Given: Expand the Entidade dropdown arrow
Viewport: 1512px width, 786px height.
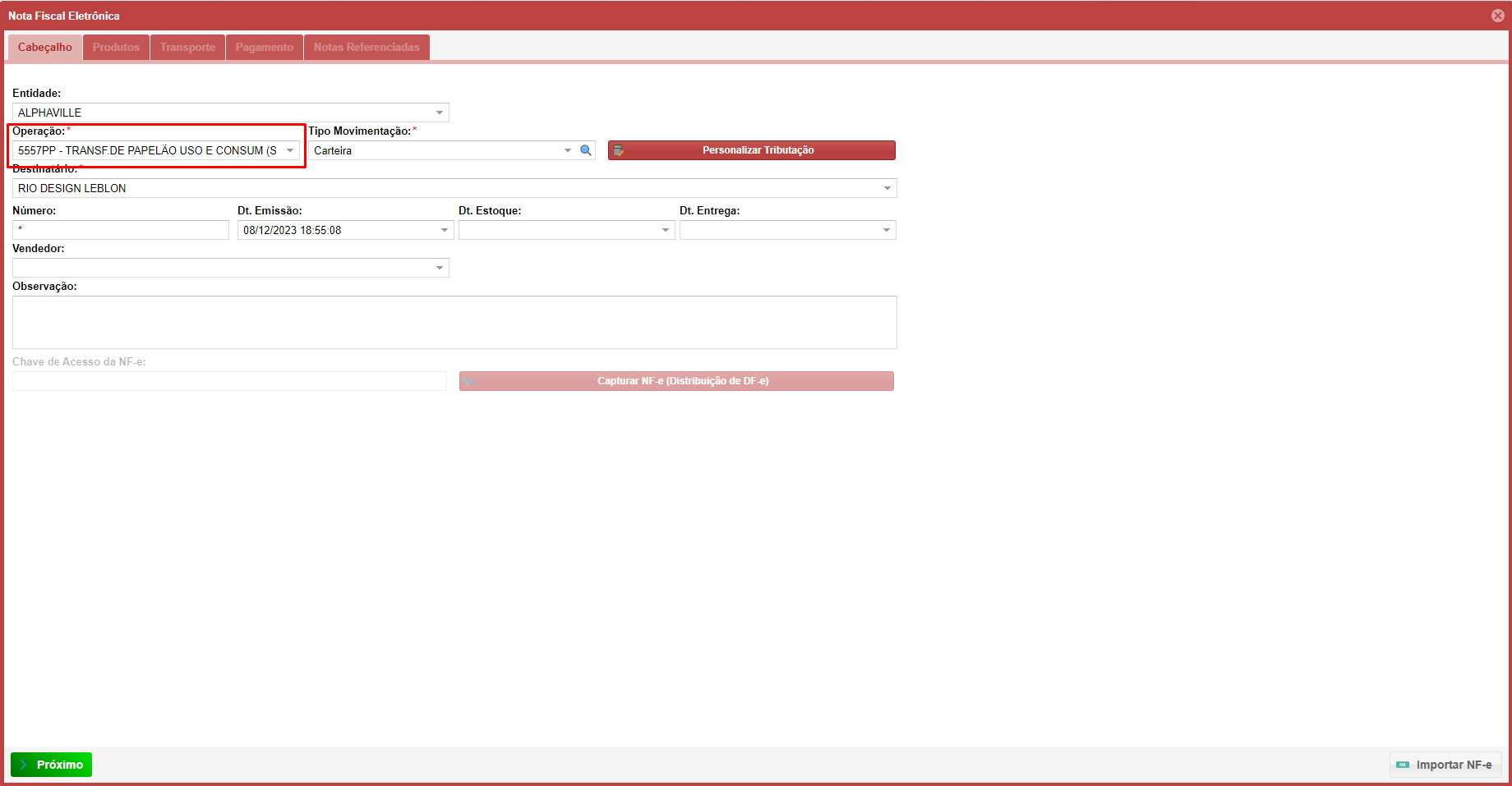Looking at the screenshot, I should [440, 113].
